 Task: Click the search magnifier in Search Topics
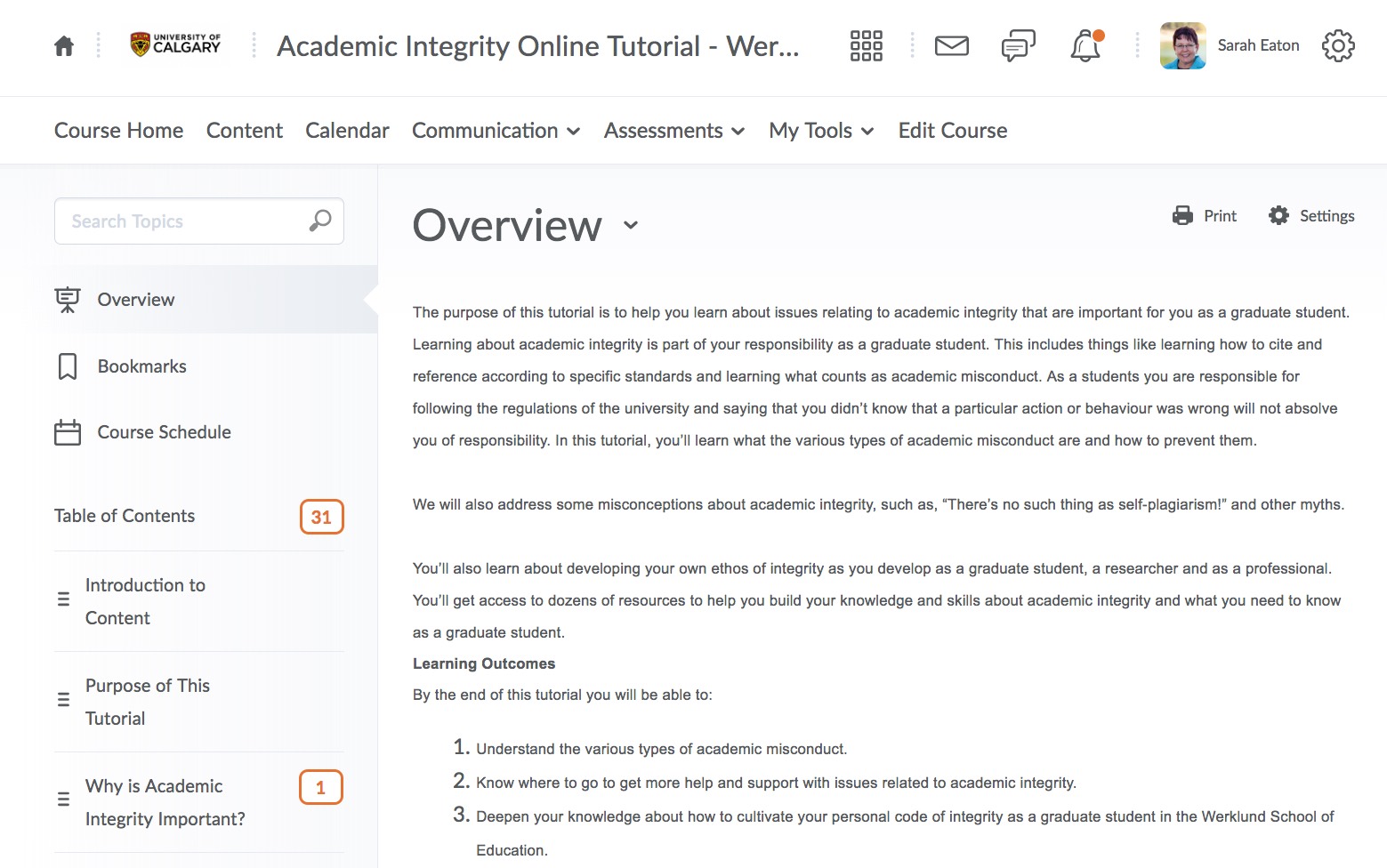(319, 221)
